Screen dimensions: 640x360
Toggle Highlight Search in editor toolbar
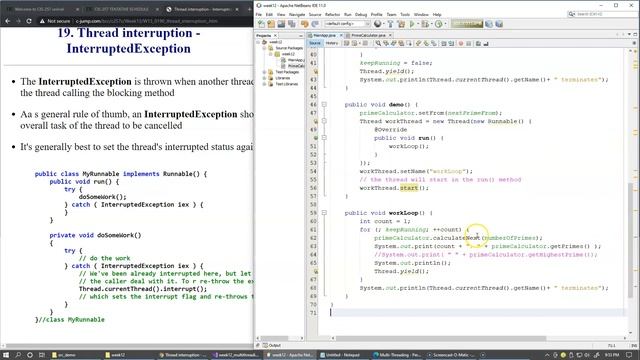pyautogui.click(x=401, y=43)
